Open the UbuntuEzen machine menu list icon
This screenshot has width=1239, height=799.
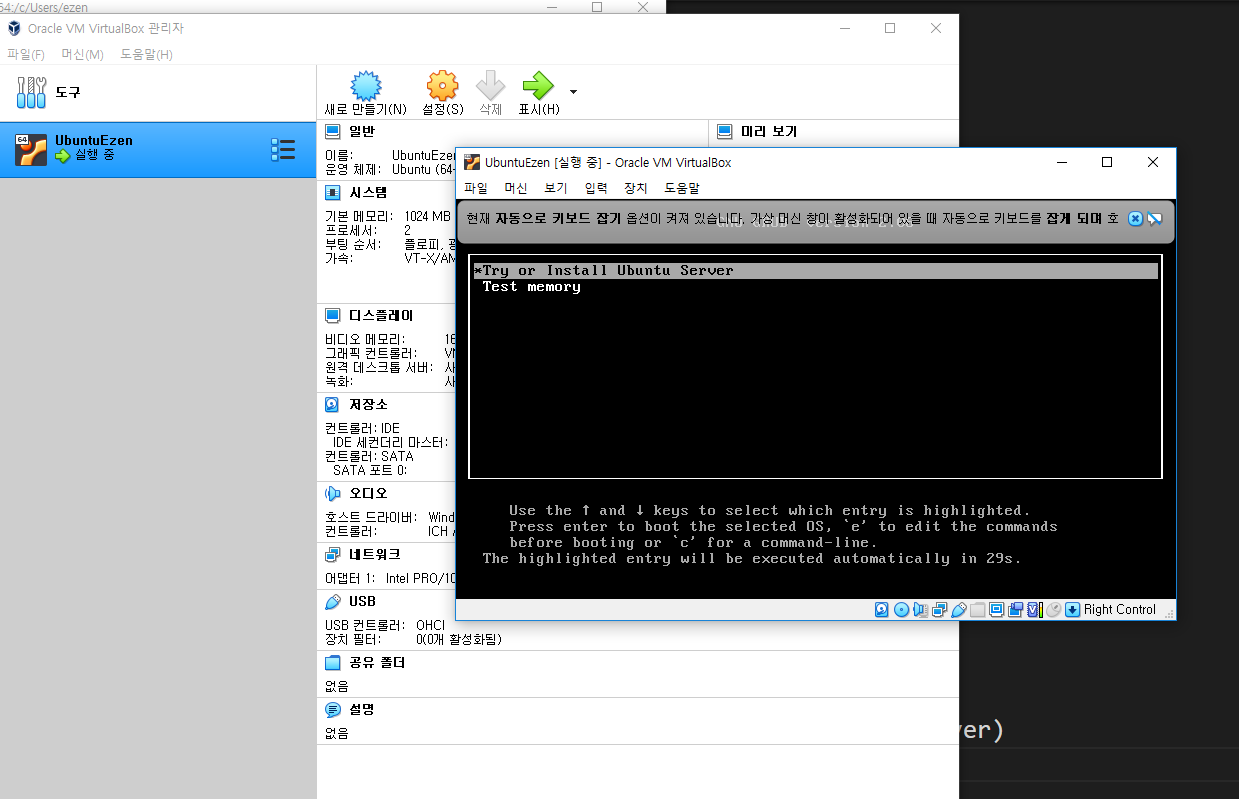pyautogui.click(x=283, y=150)
